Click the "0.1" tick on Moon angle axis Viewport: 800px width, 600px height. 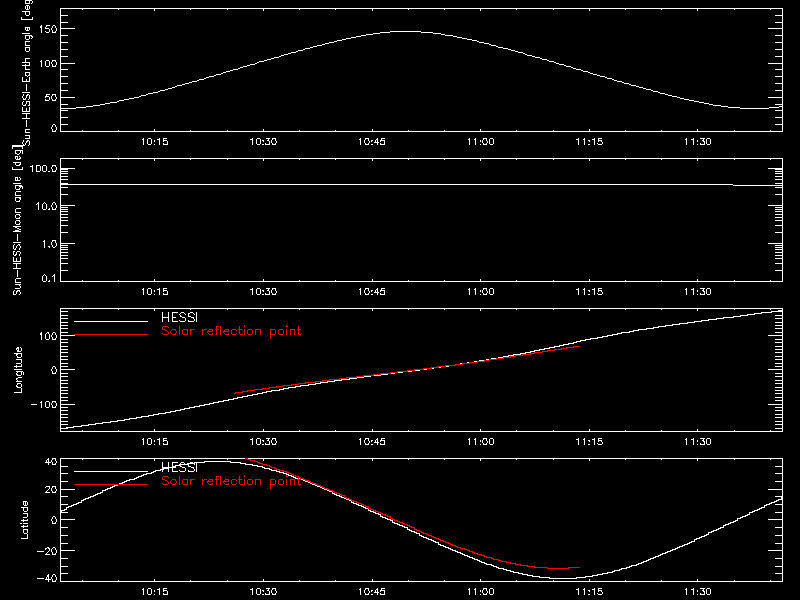pos(49,279)
